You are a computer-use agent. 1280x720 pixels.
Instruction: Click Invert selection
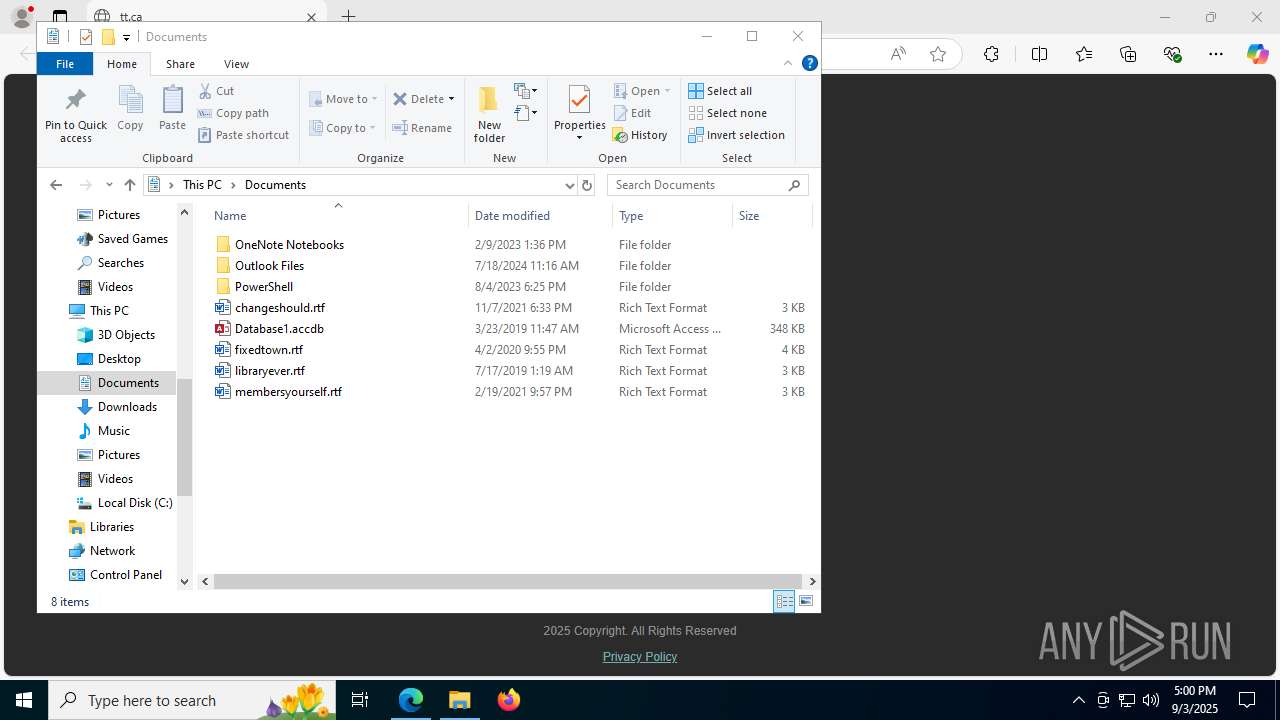737,135
